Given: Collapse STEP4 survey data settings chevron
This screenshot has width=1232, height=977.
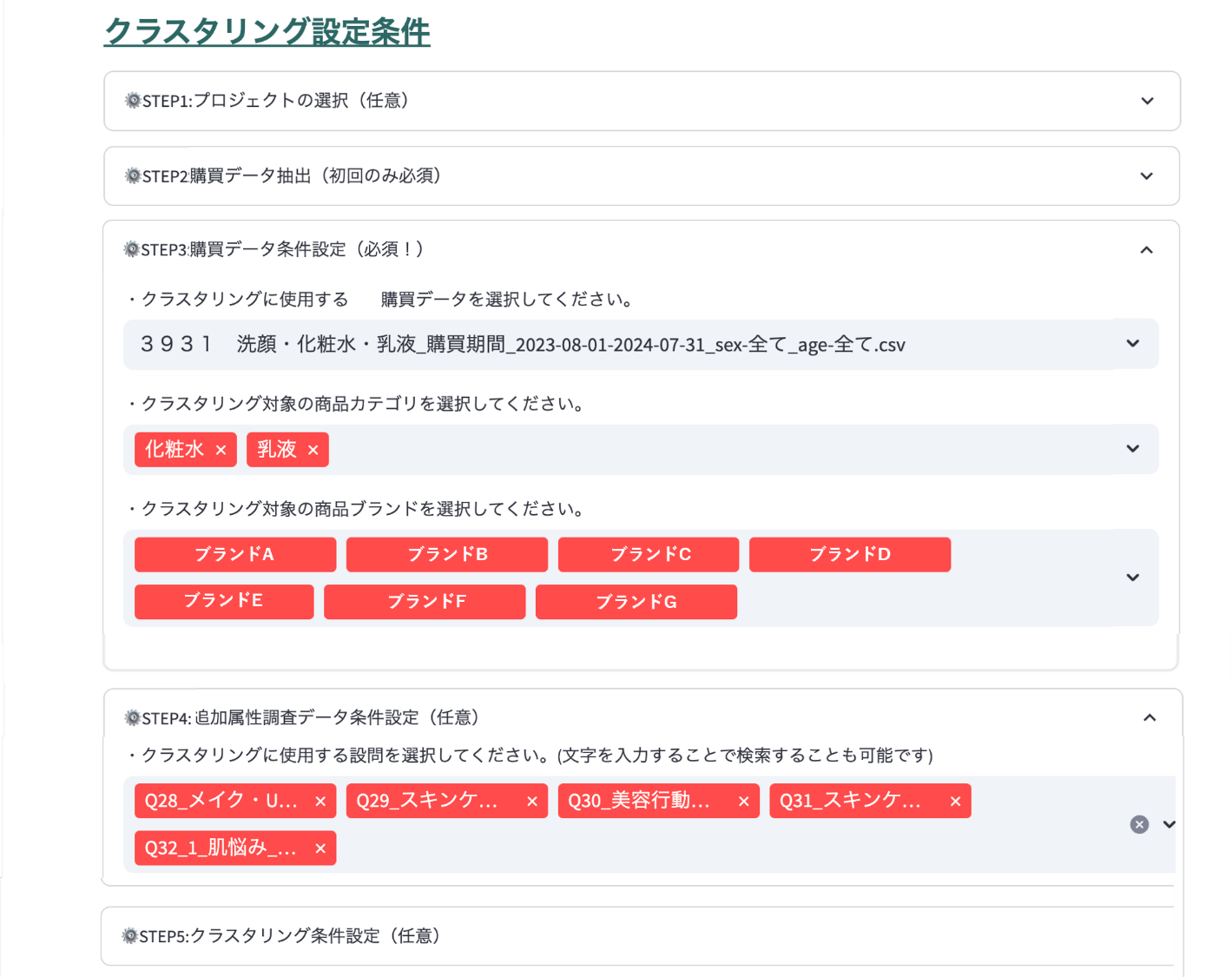Looking at the screenshot, I should (1150, 717).
